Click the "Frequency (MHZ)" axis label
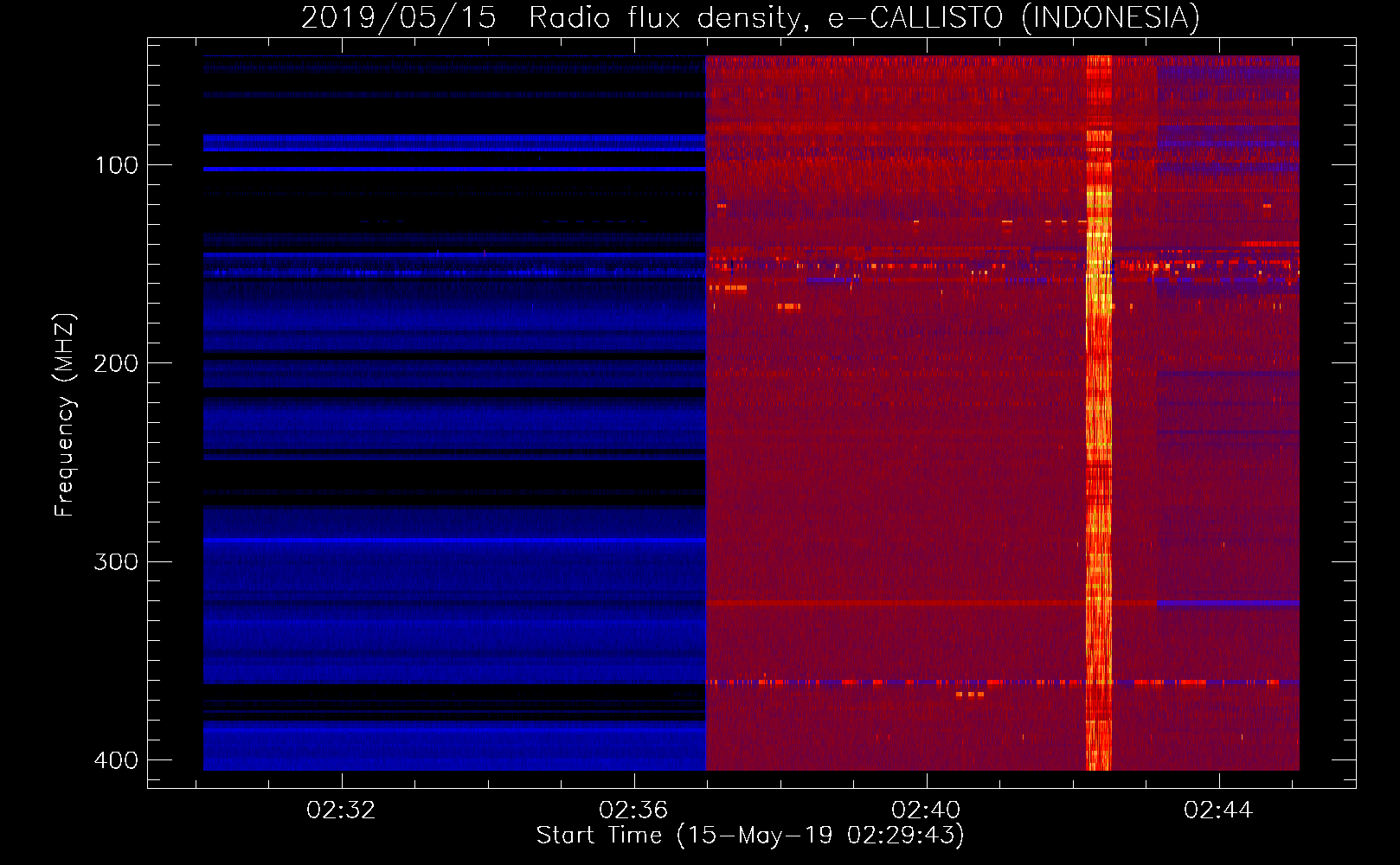 click(x=65, y=415)
